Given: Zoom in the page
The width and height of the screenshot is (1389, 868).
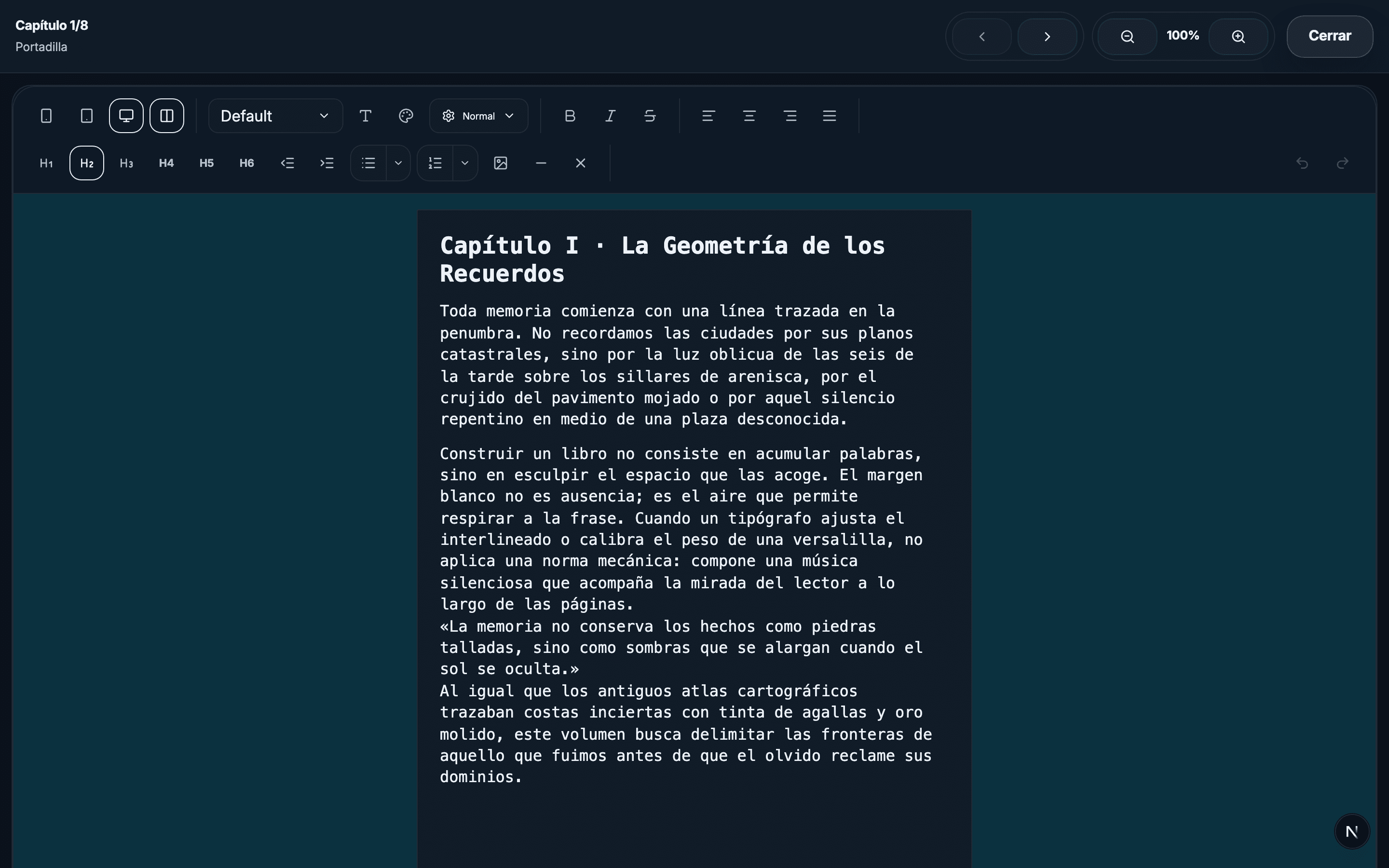Looking at the screenshot, I should [1239, 36].
